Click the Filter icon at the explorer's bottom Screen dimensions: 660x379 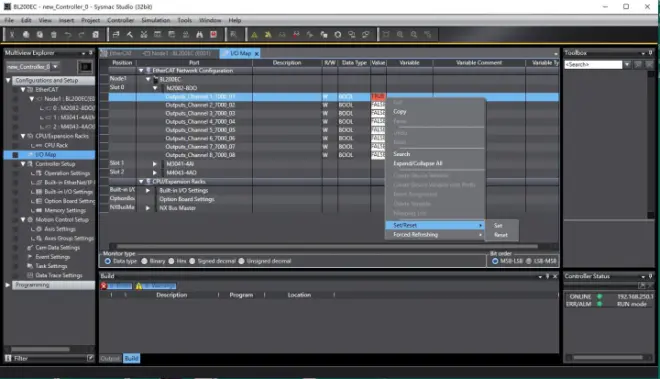(8, 358)
